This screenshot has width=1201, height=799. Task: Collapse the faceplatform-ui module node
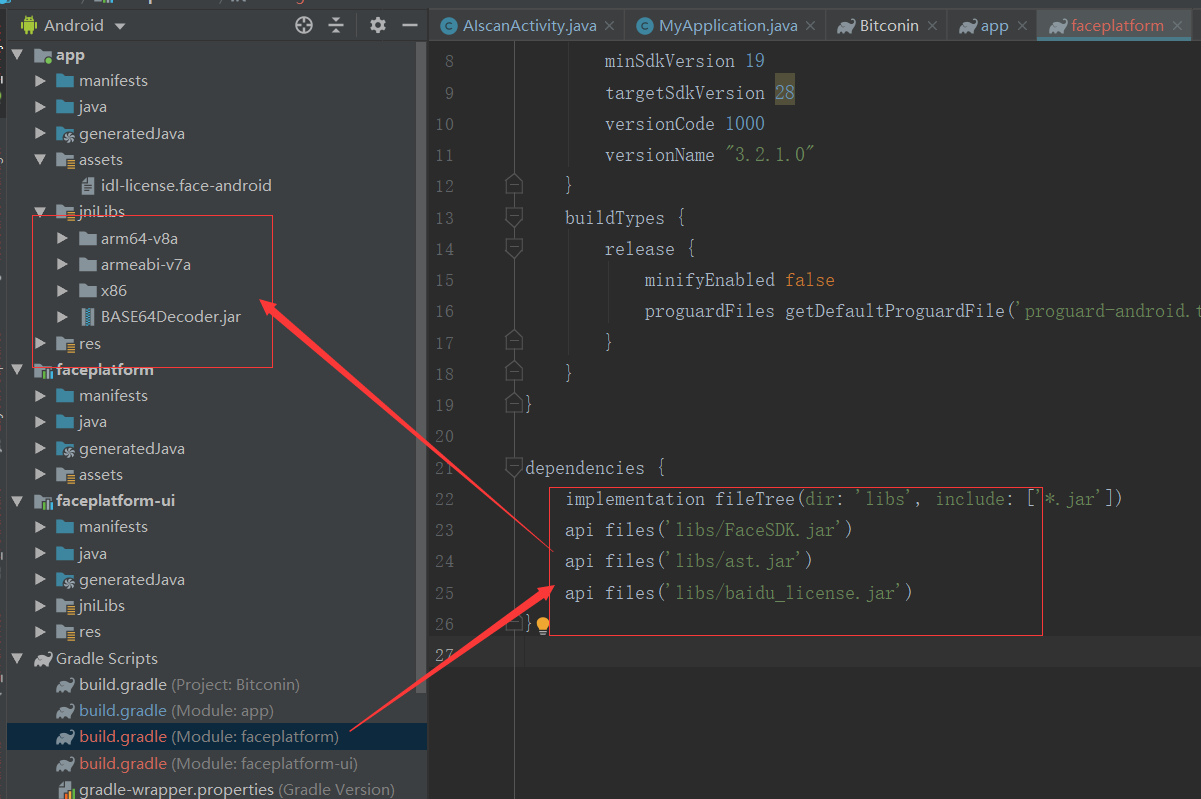(x=17, y=500)
